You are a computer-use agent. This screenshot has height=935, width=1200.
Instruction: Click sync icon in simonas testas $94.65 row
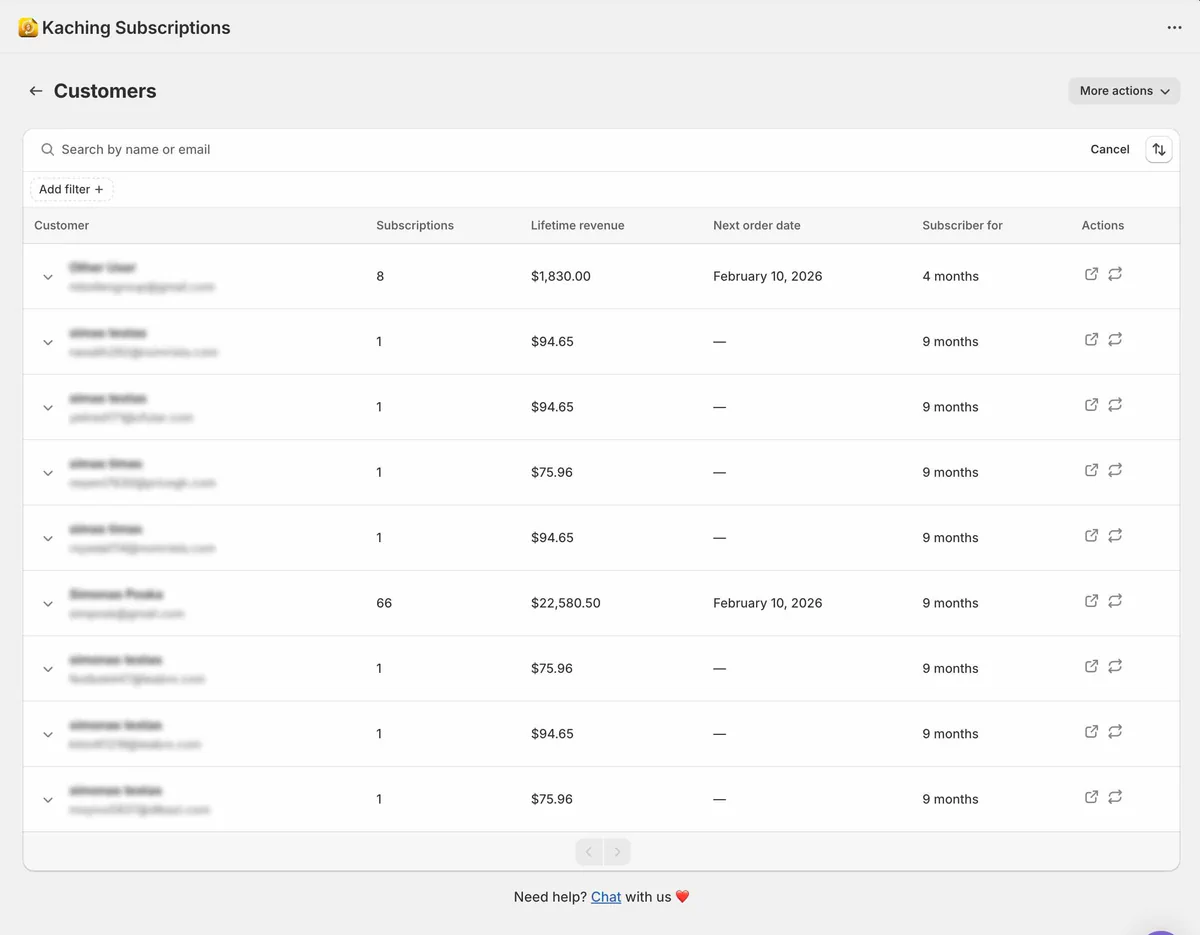1115,732
